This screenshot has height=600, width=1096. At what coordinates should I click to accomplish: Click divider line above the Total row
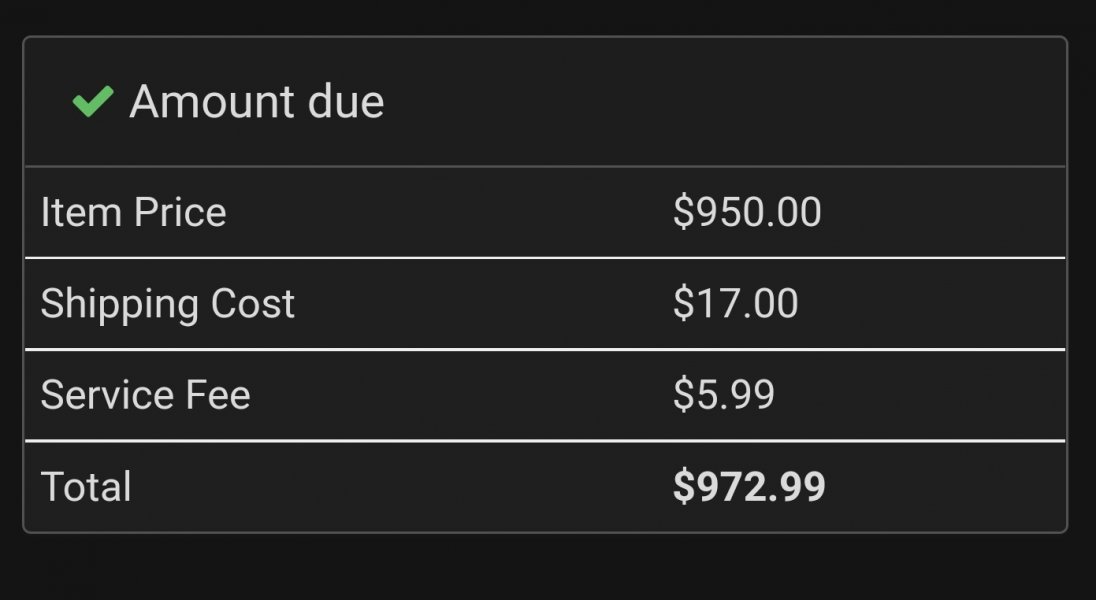[545, 440]
